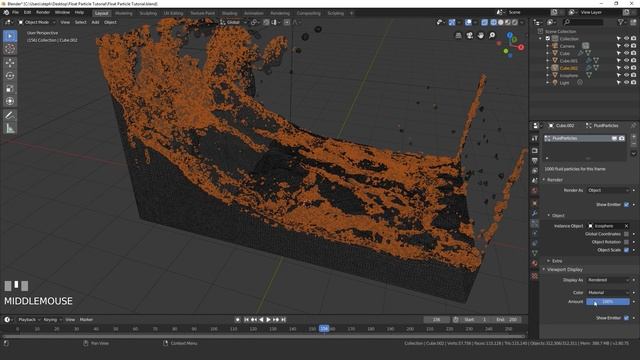
Task: Open the Render As dropdown
Action: 609,190
